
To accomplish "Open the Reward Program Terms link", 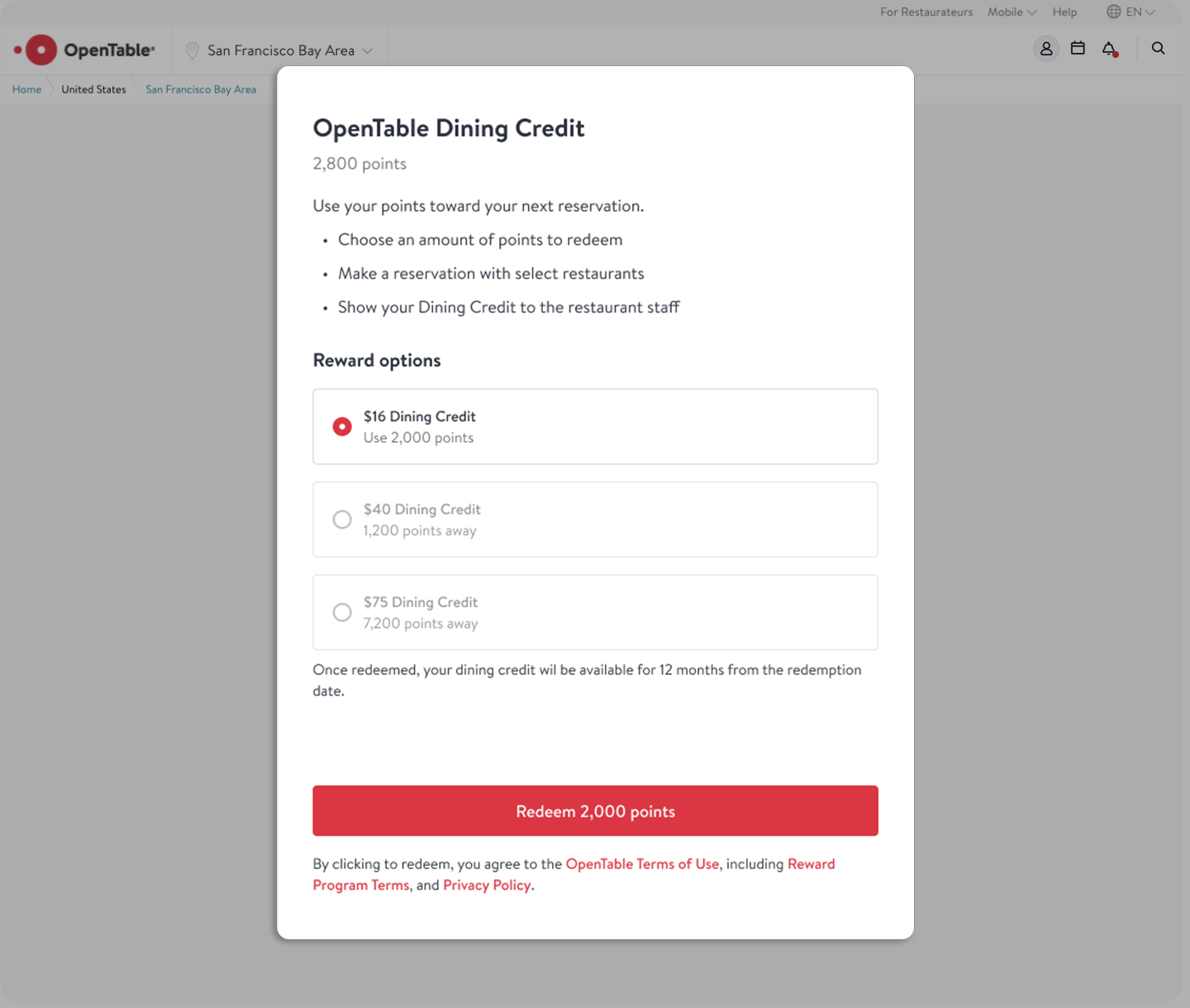I will (x=574, y=874).
